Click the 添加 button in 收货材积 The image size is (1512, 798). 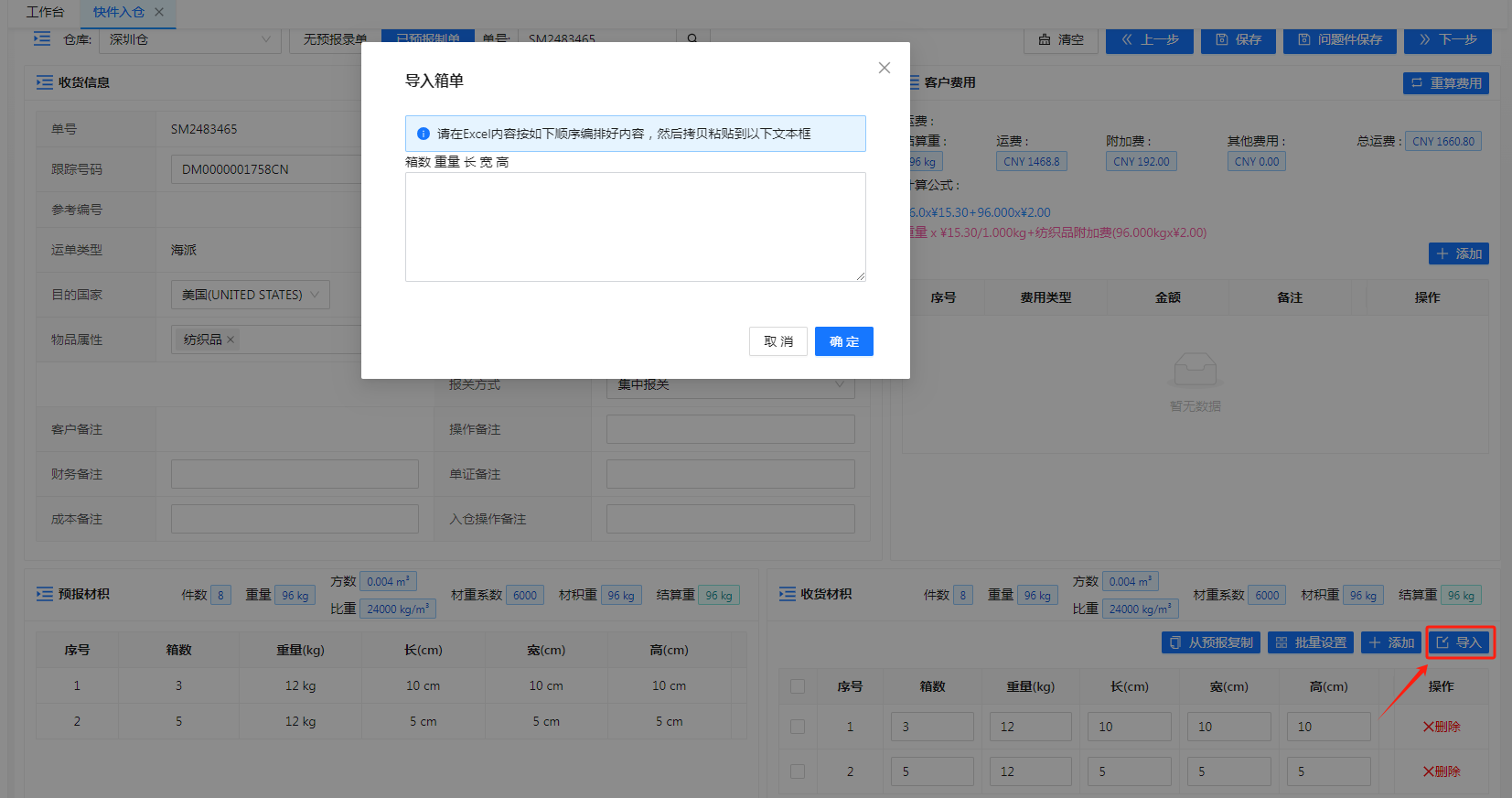pyautogui.click(x=1390, y=642)
